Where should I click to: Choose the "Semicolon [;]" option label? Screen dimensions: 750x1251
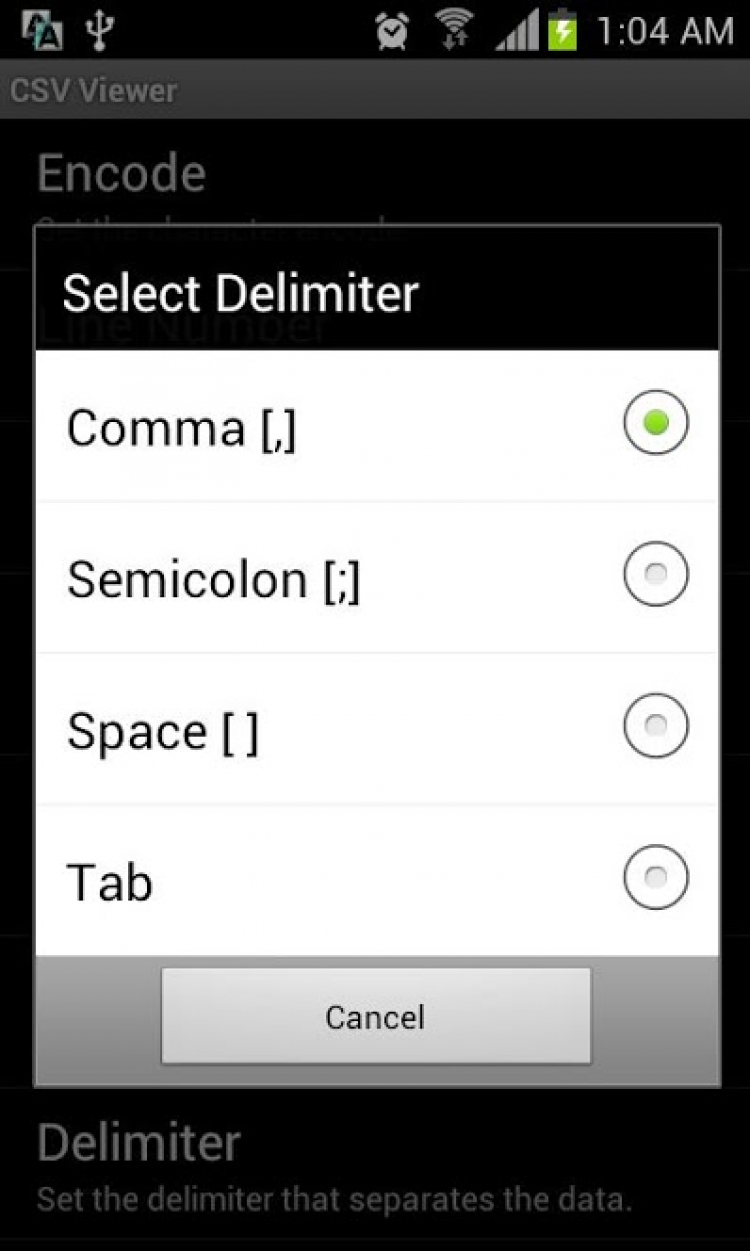[213, 581]
